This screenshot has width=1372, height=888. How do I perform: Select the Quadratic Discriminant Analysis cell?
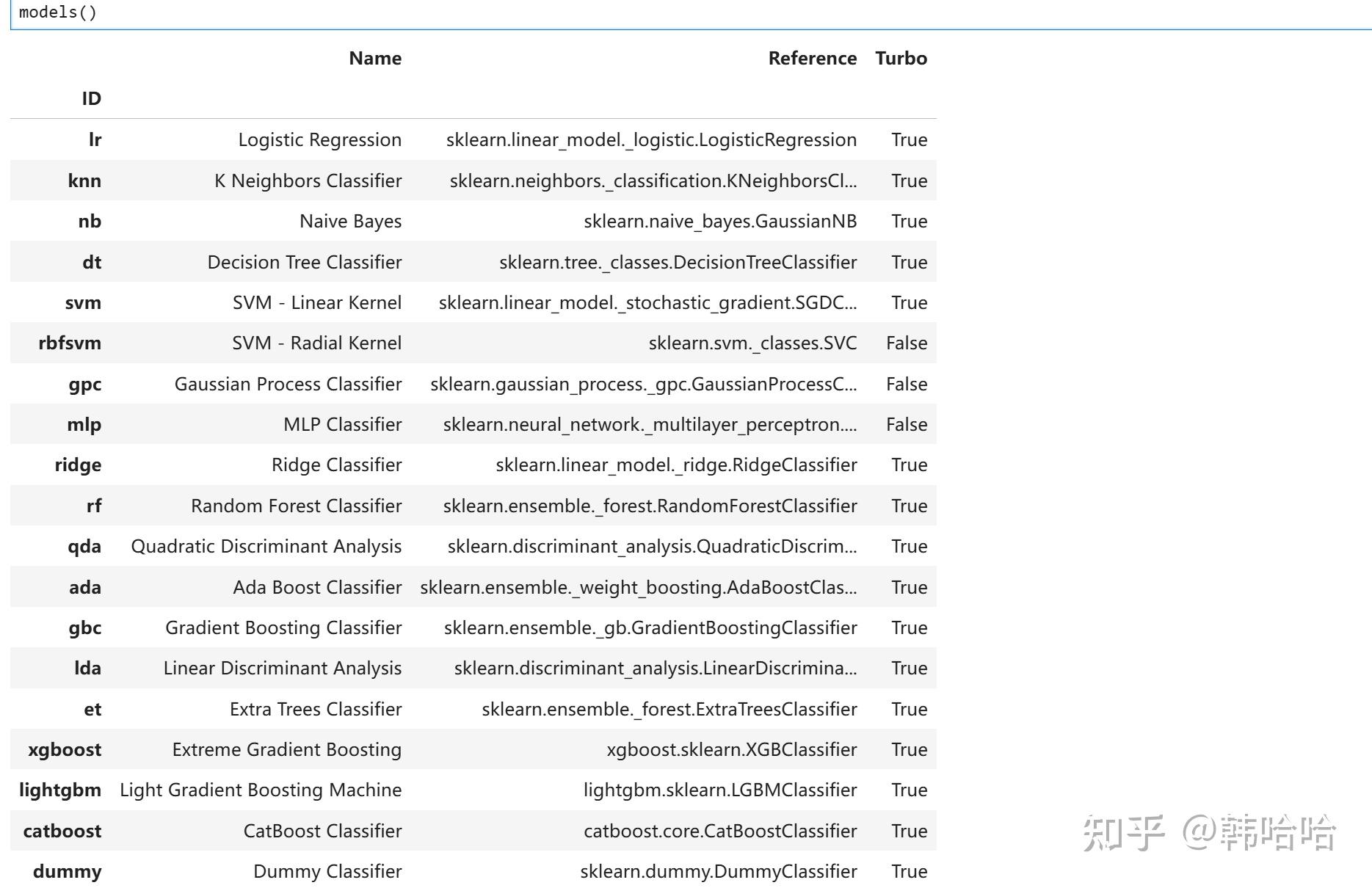(x=266, y=547)
